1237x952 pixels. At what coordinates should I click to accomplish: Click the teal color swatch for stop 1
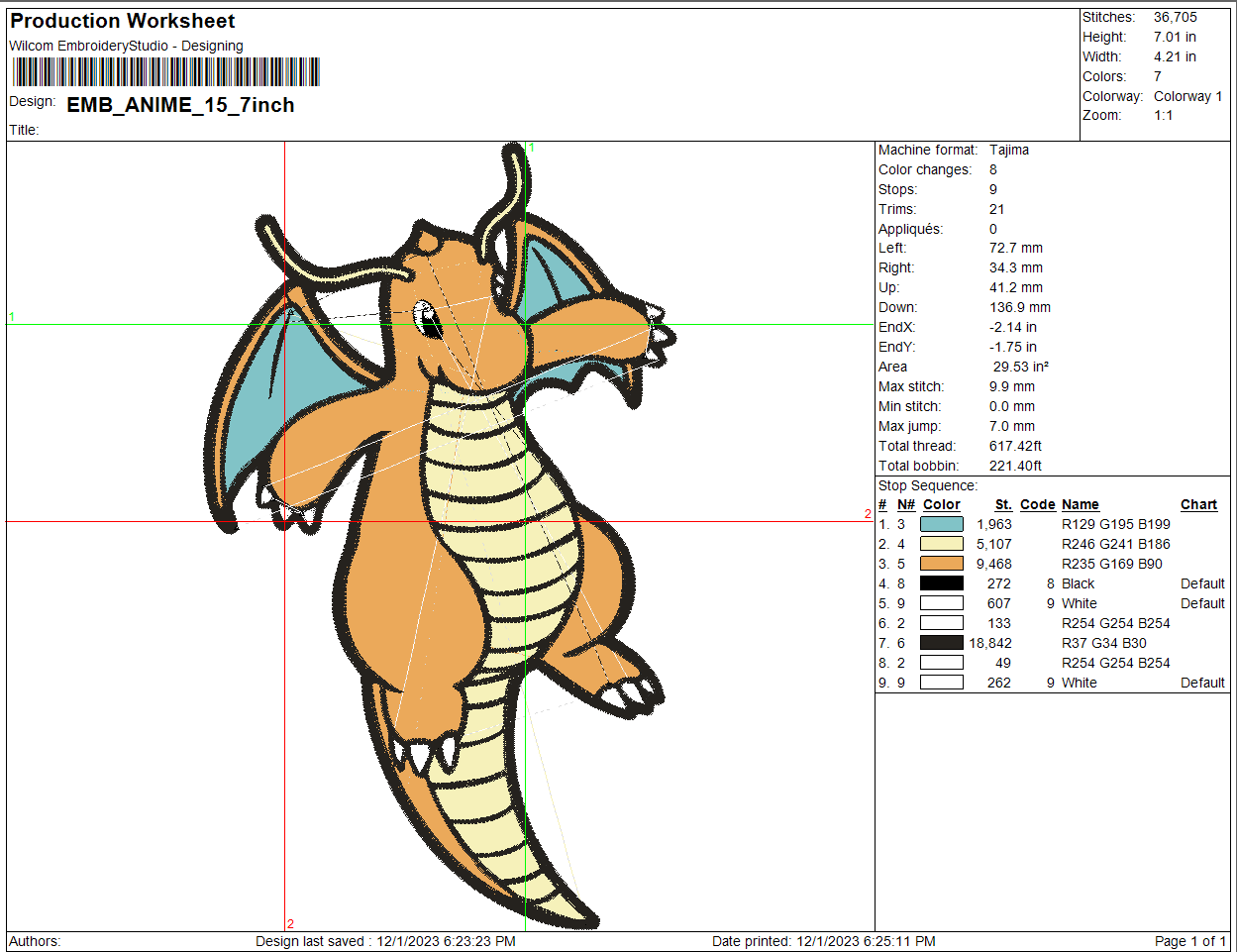pos(941,524)
